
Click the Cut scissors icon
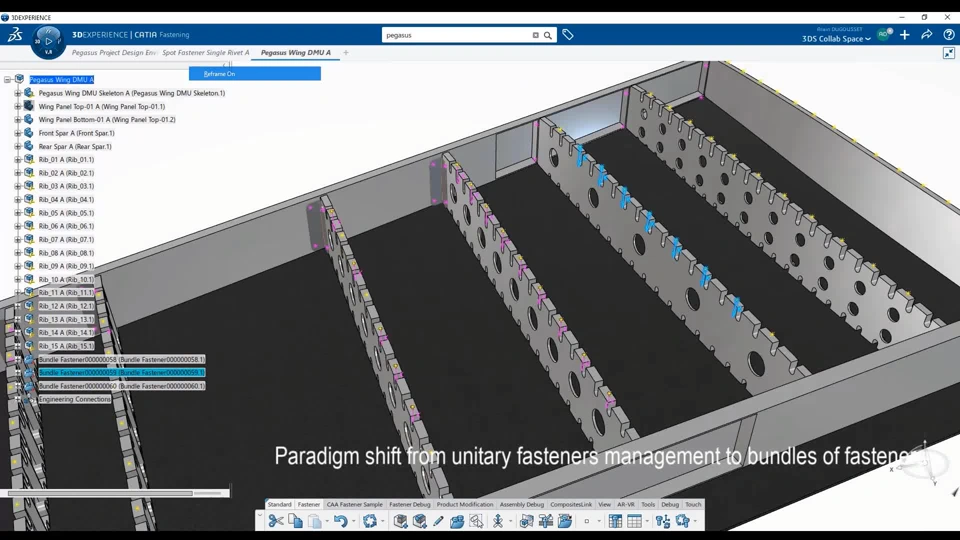[x=276, y=521]
